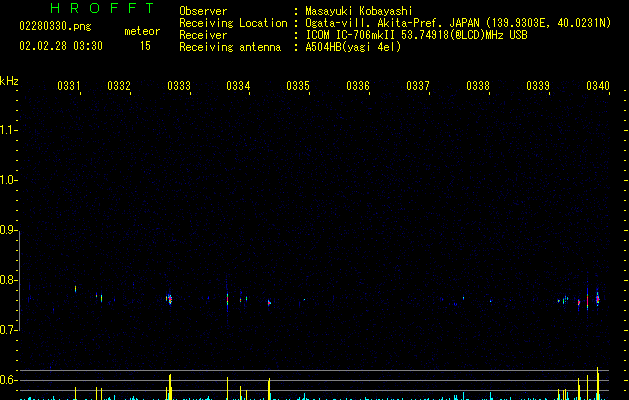Click the 0340 time marker
The image size is (629, 400).
point(598,86)
